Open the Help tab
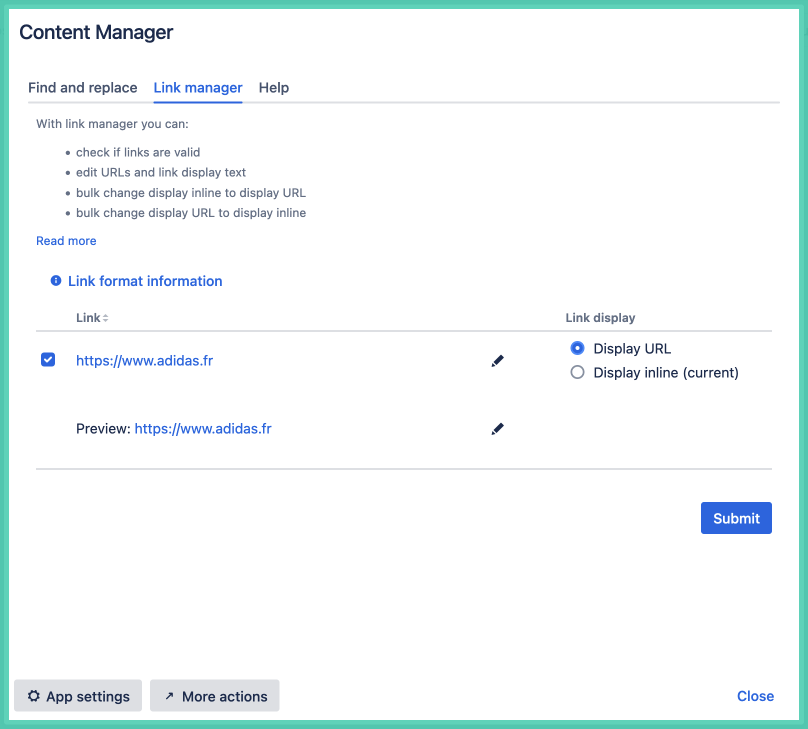The width and height of the screenshot is (808, 729). click(x=274, y=88)
